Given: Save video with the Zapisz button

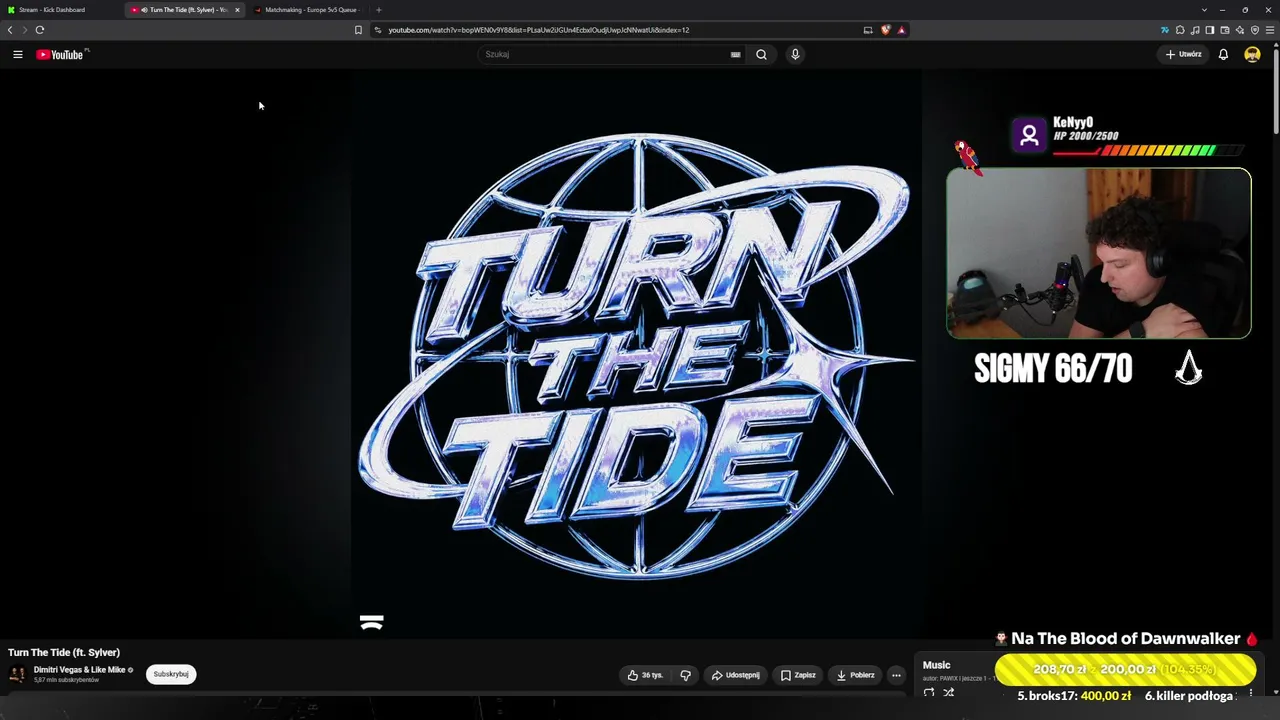Looking at the screenshot, I should coord(798,675).
